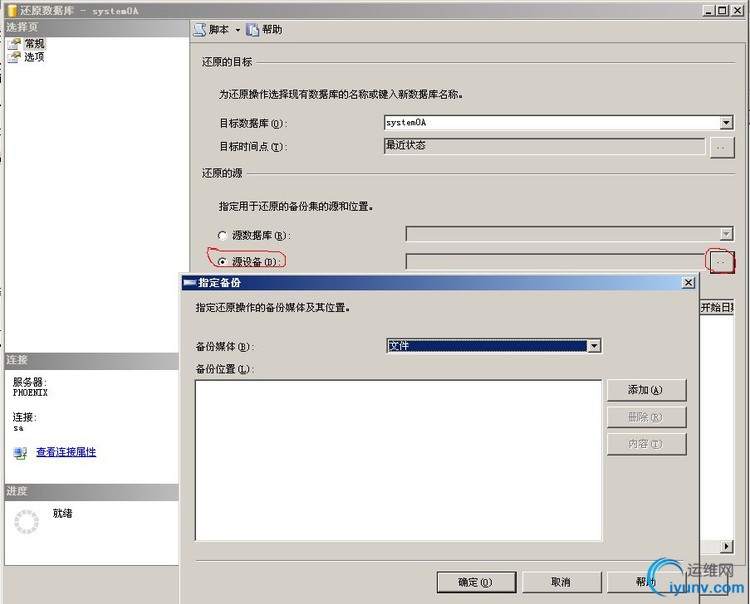750x604 pixels.
Task: Close the 指定备份 dialog
Action: 688,283
